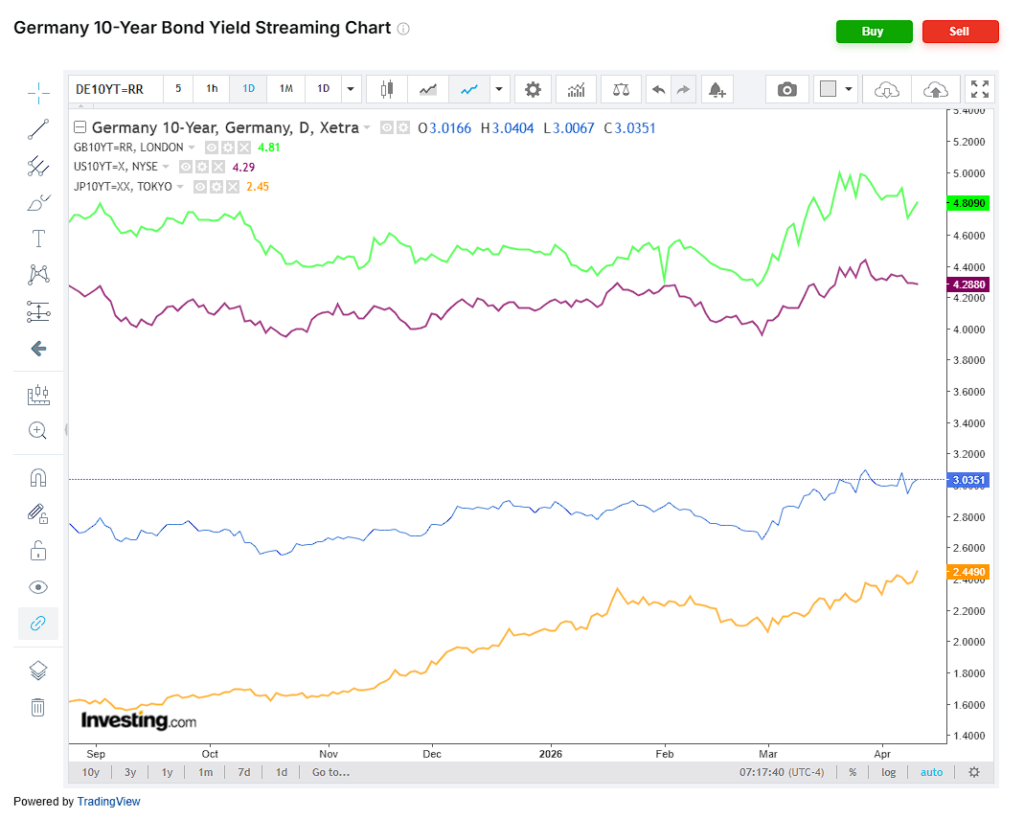Hide the JP10YT=XX Tokyo series

pos(198,186)
